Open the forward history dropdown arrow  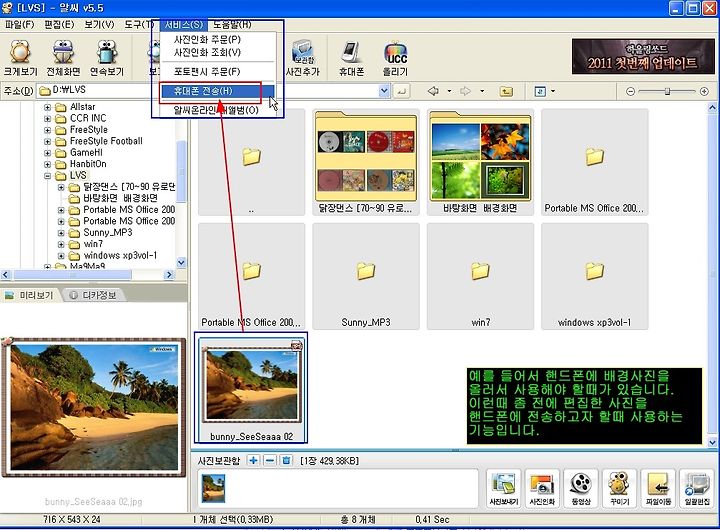click(x=482, y=91)
